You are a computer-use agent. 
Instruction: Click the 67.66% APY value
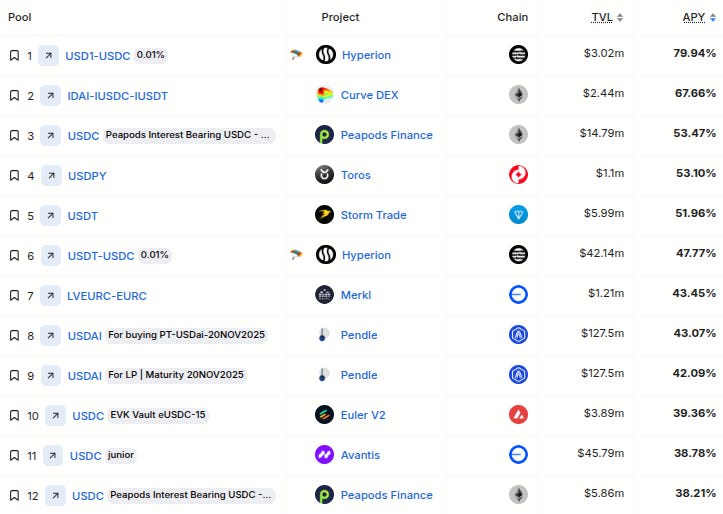point(695,93)
